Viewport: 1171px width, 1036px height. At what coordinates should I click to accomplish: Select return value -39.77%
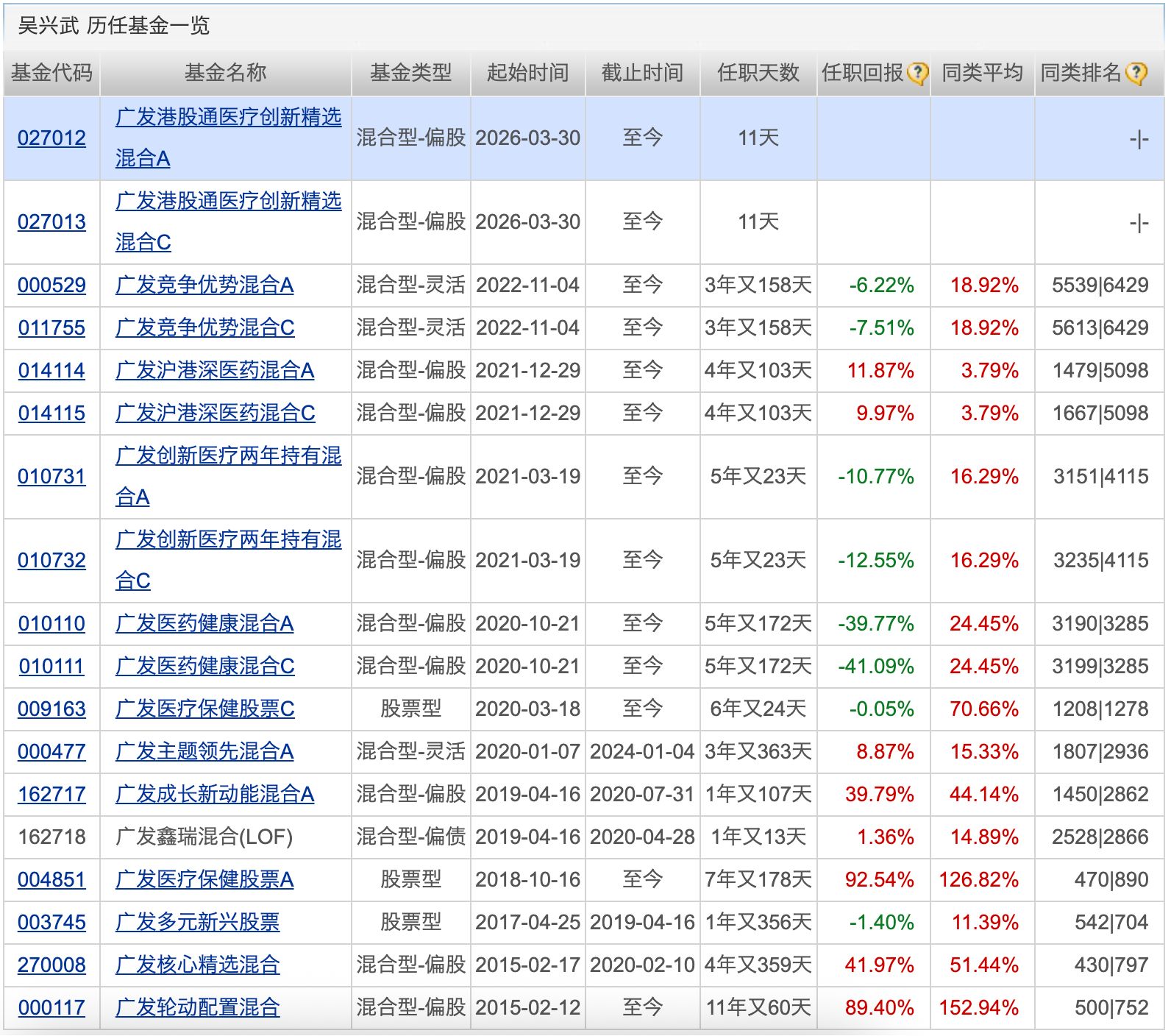[876, 624]
